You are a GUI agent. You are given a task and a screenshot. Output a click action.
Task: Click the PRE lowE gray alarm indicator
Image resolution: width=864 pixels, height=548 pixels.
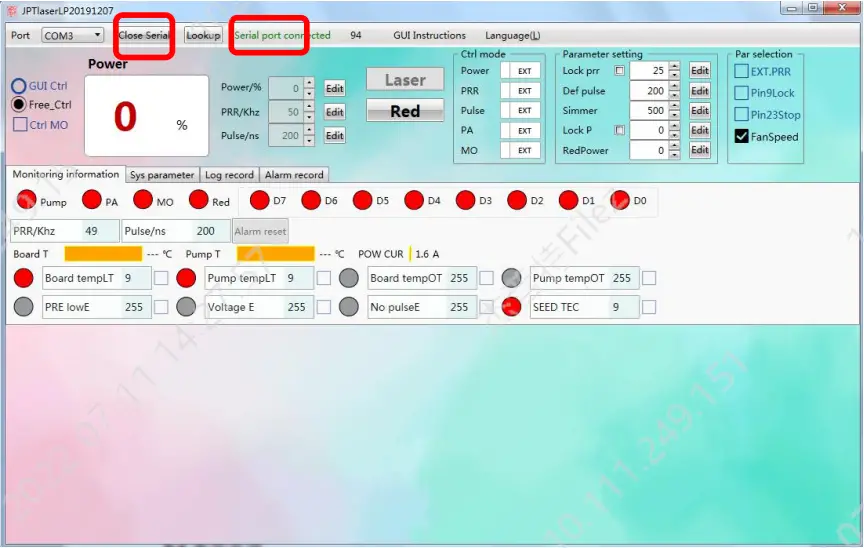[23, 307]
